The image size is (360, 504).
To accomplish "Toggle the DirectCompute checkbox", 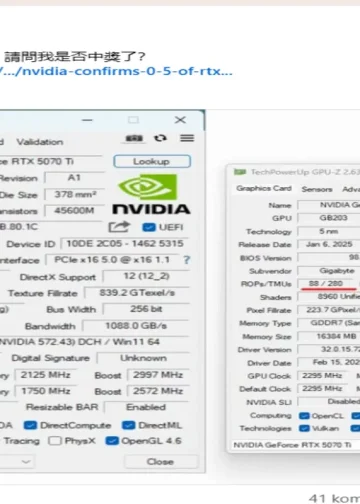I will coord(30,425).
